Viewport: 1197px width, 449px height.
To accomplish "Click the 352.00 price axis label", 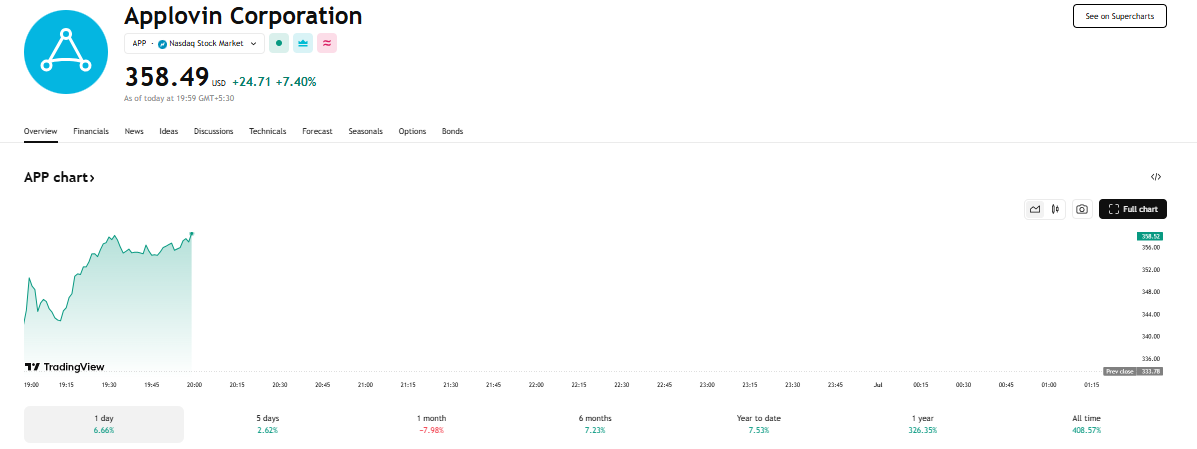I will pyautogui.click(x=1151, y=270).
